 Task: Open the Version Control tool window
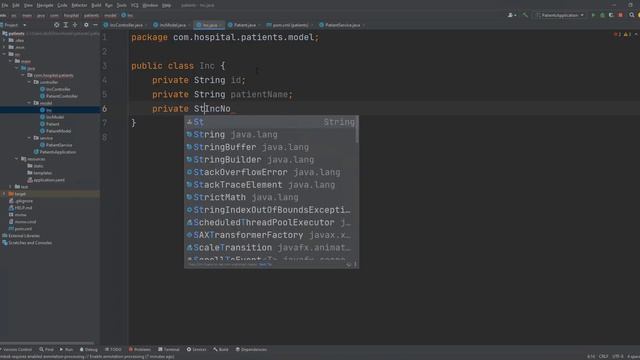tap(16, 349)
